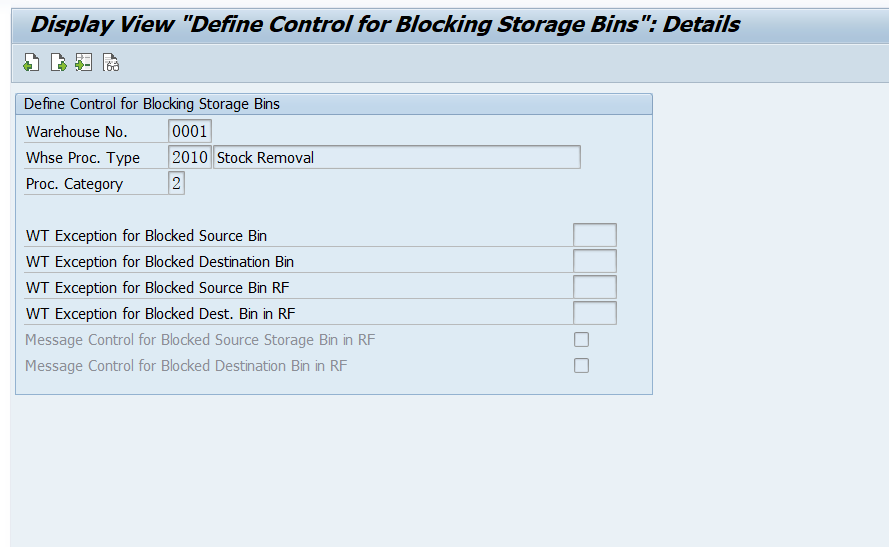The height and width of the screenshot is (547, 889).
Task: Click the Stock Removal description field
Action: click(396, 158)
